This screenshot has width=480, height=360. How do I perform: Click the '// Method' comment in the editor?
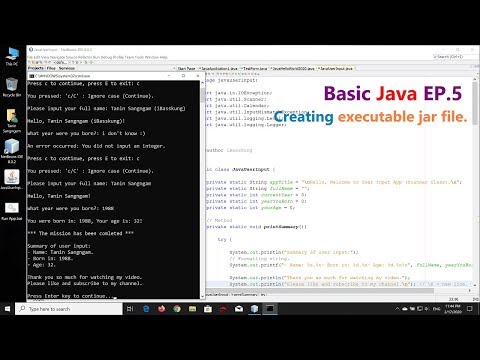[x=219, y=220]
